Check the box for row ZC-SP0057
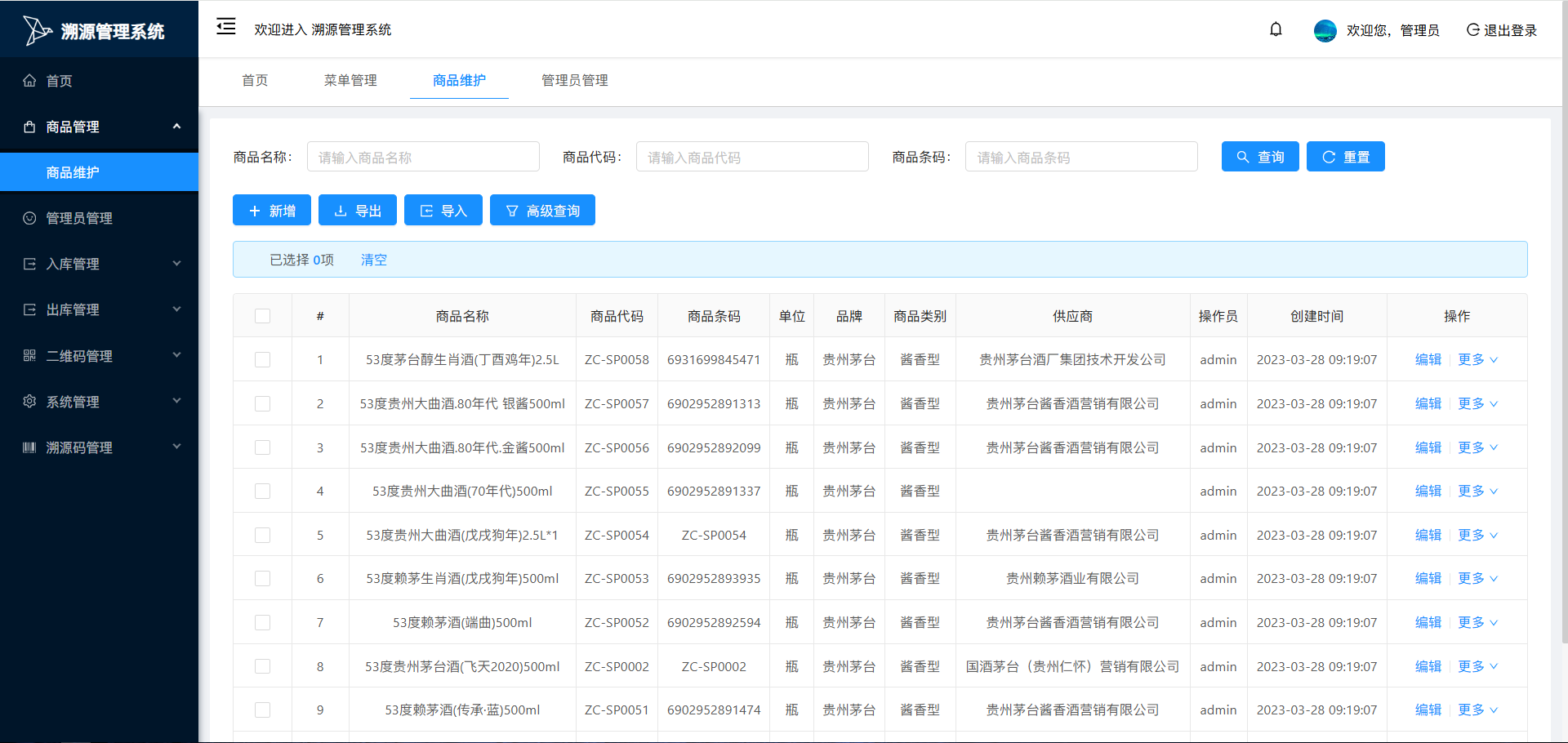 click(262, 403)
